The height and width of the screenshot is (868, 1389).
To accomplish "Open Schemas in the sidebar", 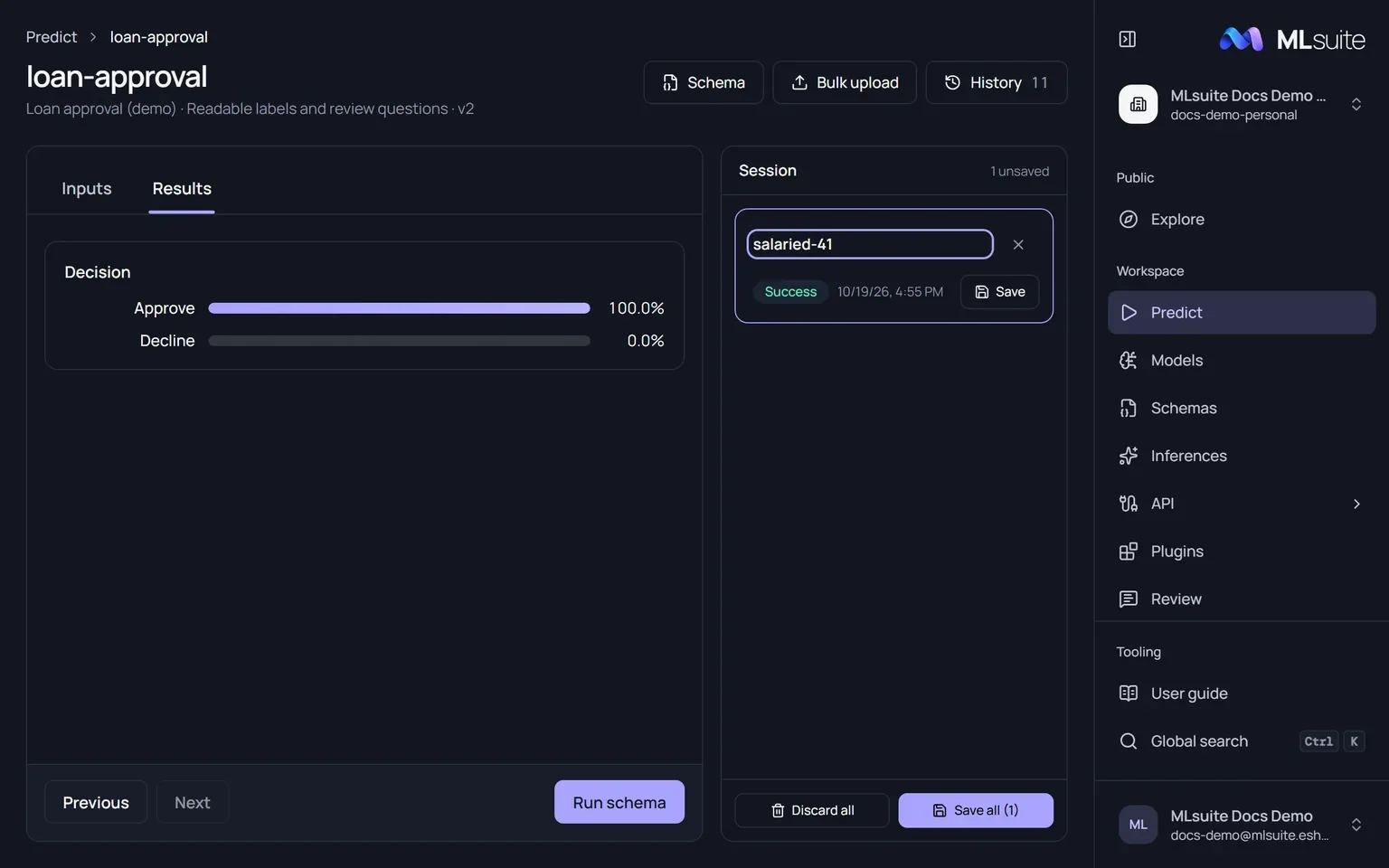I will 1241,408.
